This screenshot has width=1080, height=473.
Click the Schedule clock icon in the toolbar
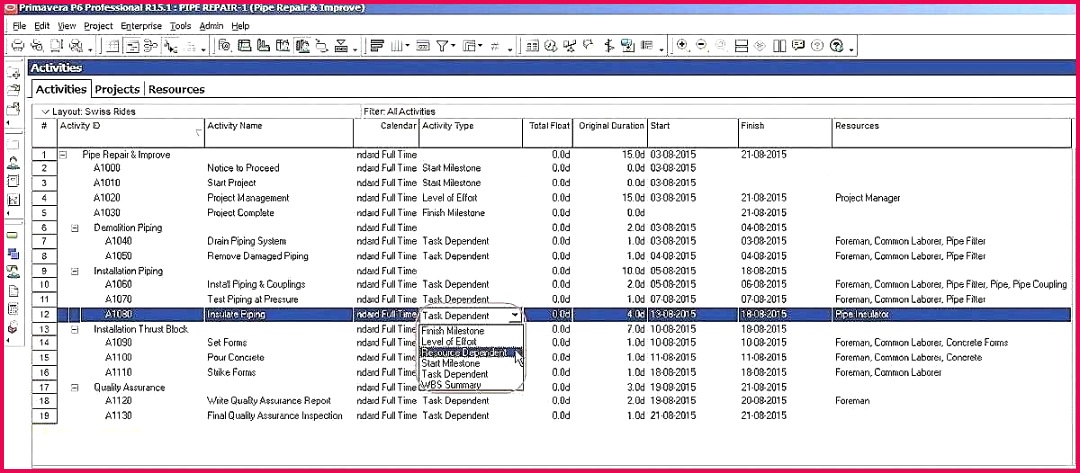tap(550, 46)
